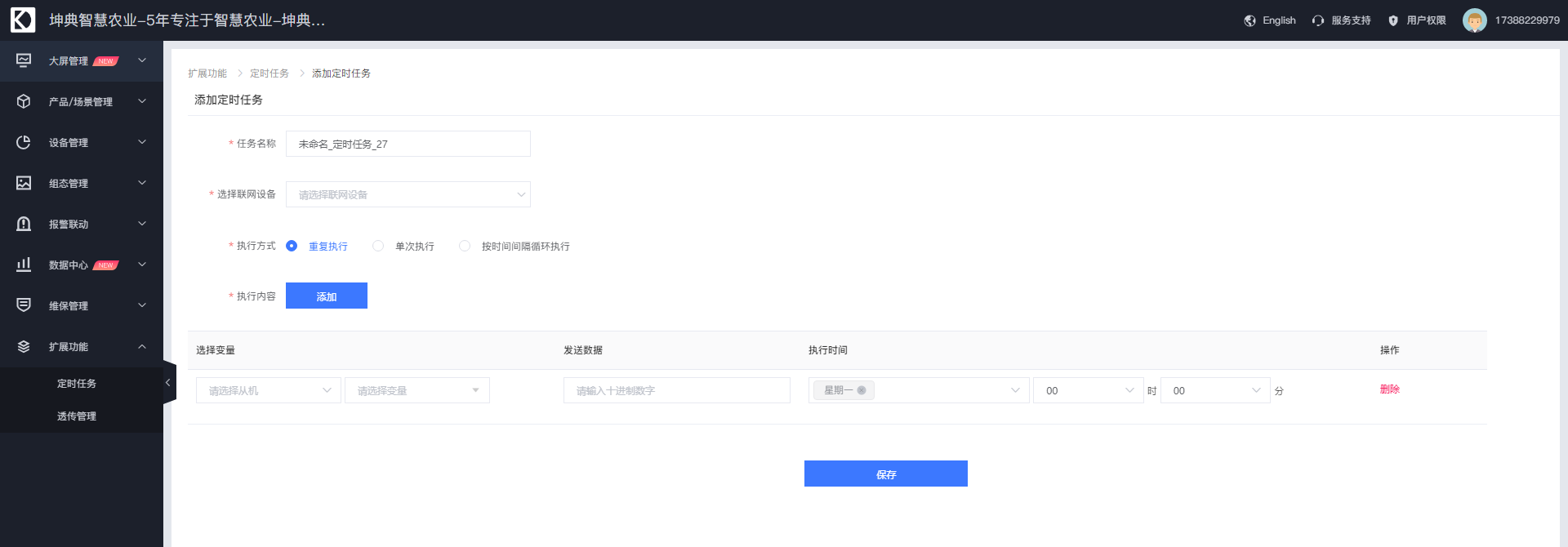The image size is (1568, 547).
Task: Click the 请输入十进制数字 input field
Action: (x=677, y=390)
